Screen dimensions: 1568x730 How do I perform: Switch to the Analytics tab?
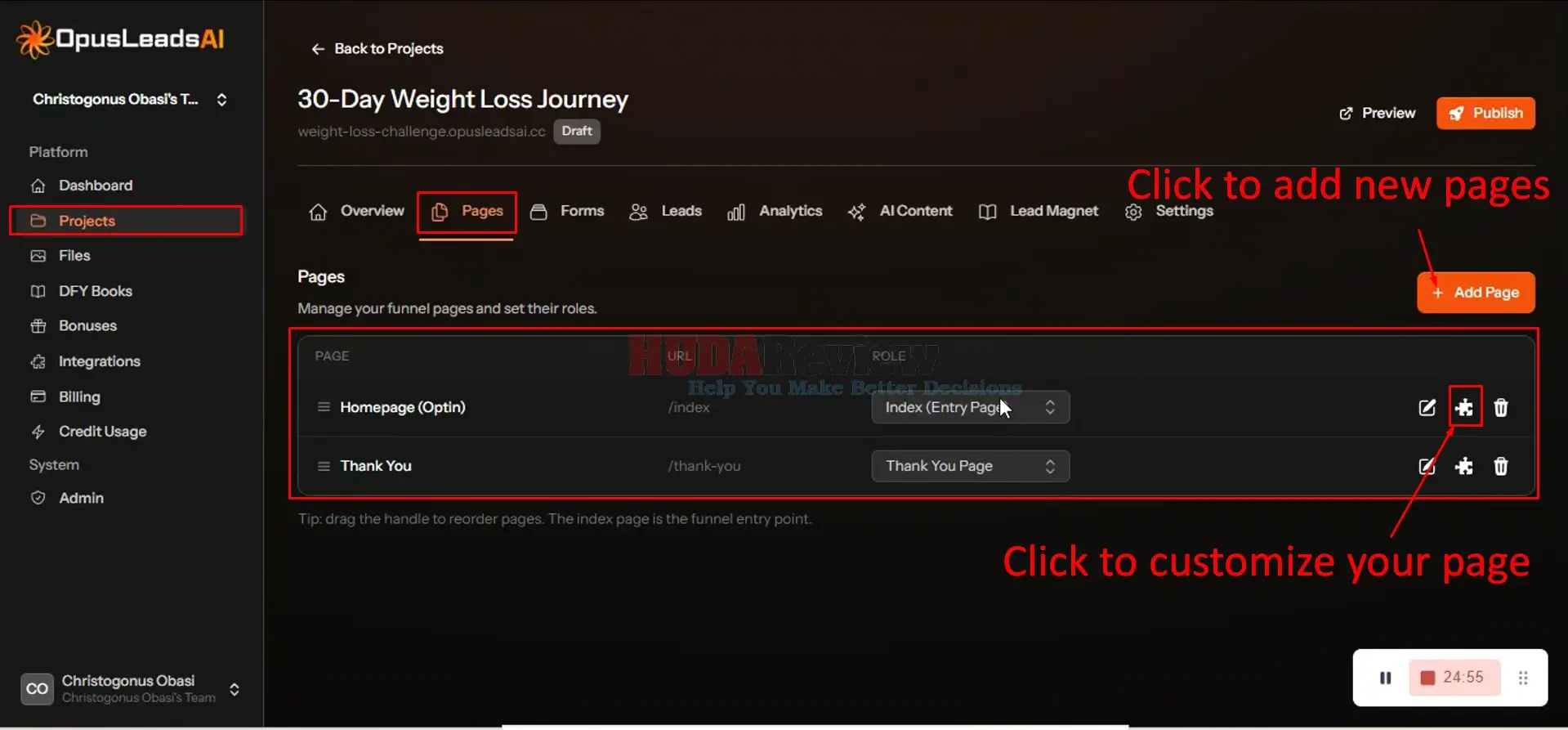(775, 212)
